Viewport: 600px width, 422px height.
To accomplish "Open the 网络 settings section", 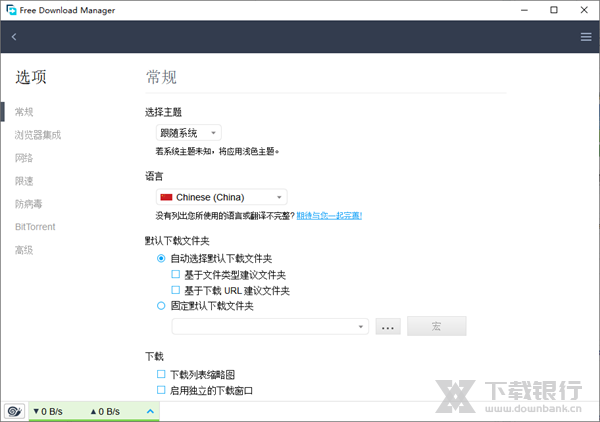I will 24,158.
